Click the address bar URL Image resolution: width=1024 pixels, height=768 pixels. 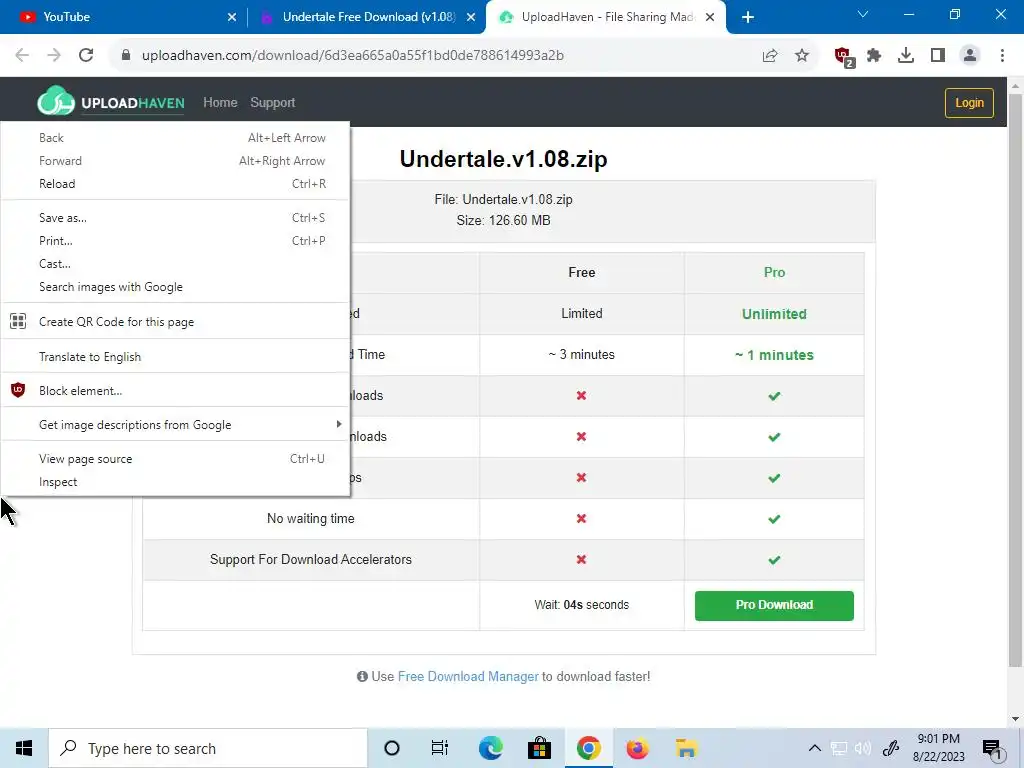point(353,56)
